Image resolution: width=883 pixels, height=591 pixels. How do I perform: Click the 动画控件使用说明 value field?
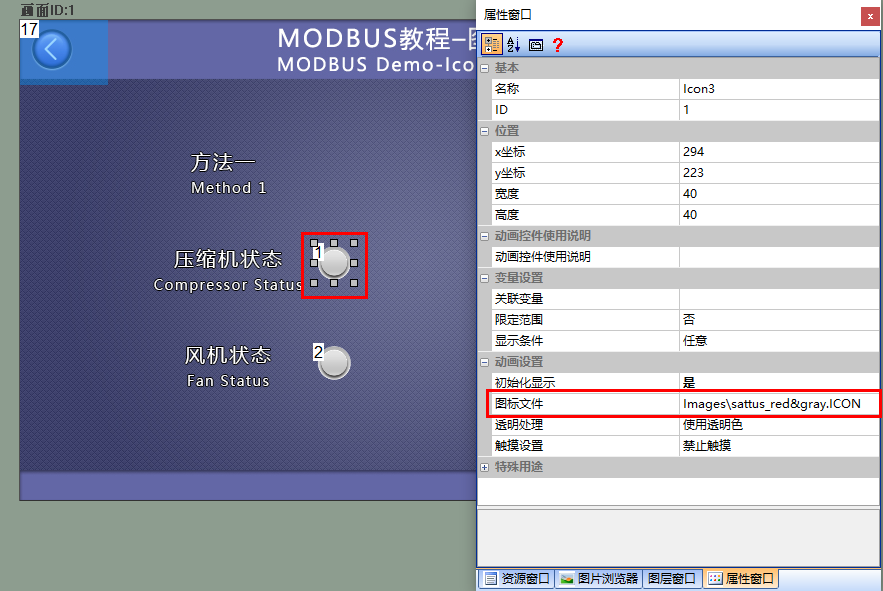click(x=779, y=257)
